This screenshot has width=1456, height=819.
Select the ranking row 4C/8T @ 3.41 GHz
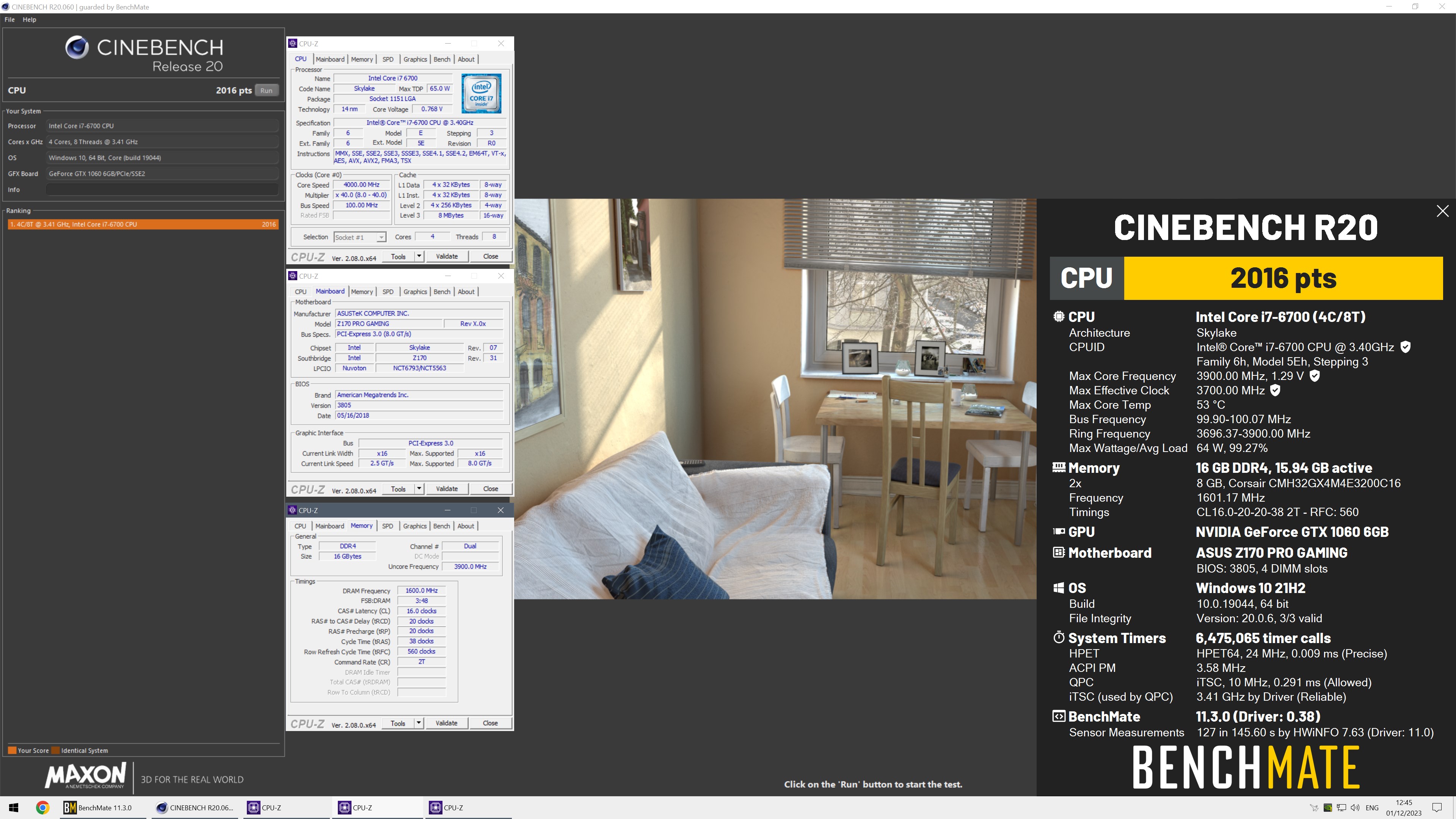[x=143, y=224]
